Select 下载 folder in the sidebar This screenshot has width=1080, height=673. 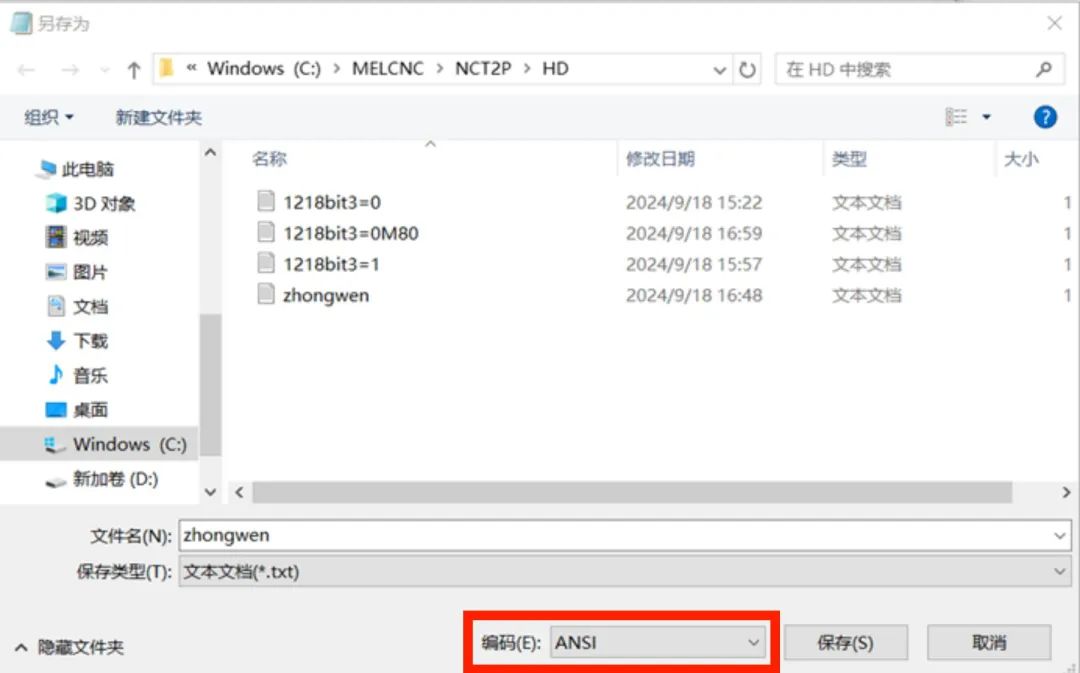pyautogui.click(x=77, y=341)
